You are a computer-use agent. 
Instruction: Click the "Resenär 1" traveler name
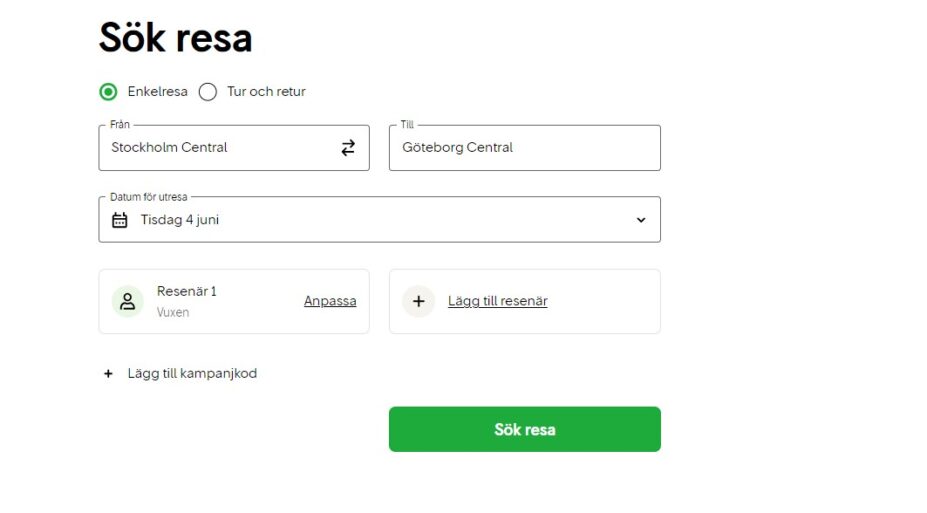(187, 292)
